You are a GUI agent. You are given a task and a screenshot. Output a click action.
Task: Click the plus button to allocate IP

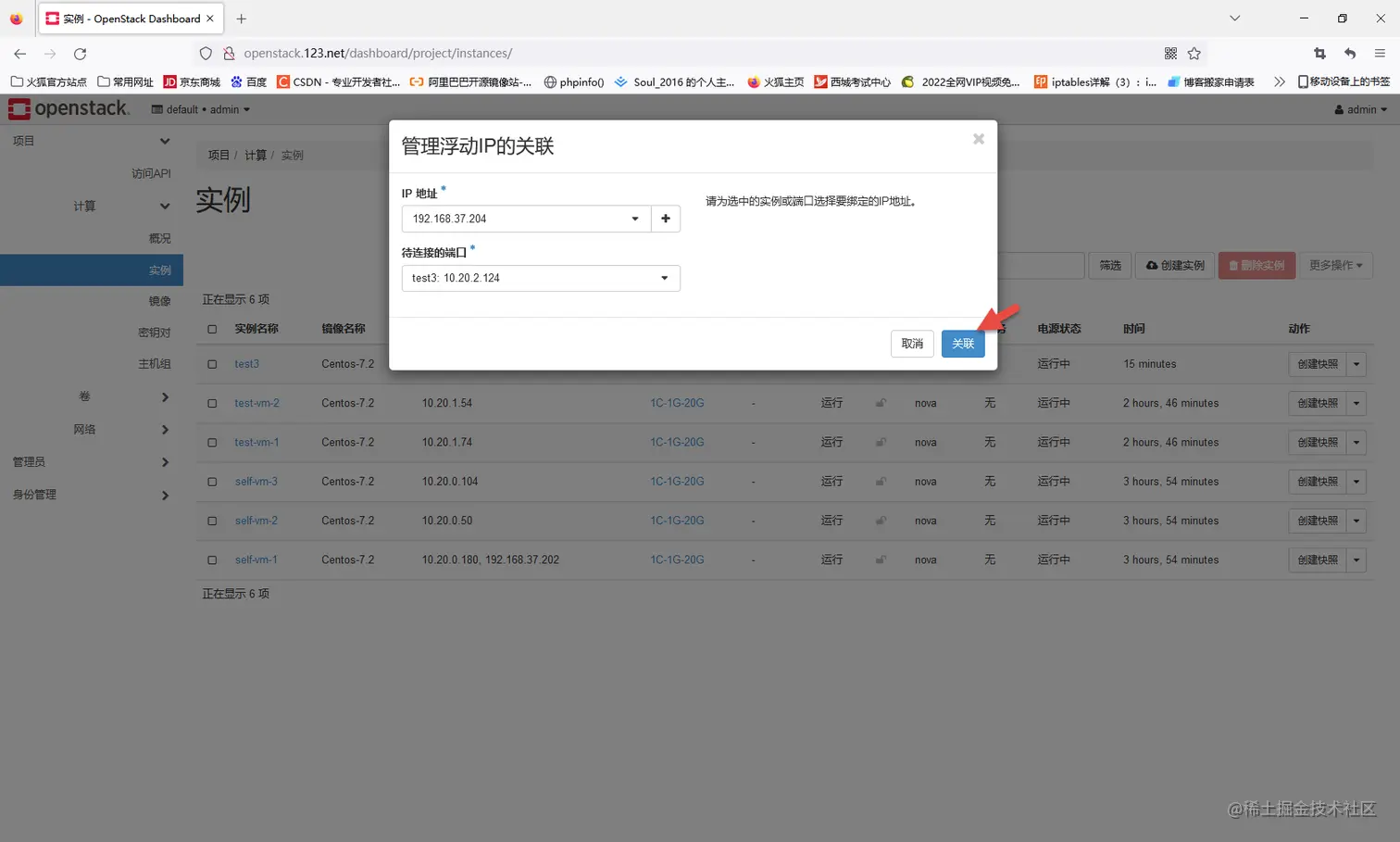pos(666,219)
